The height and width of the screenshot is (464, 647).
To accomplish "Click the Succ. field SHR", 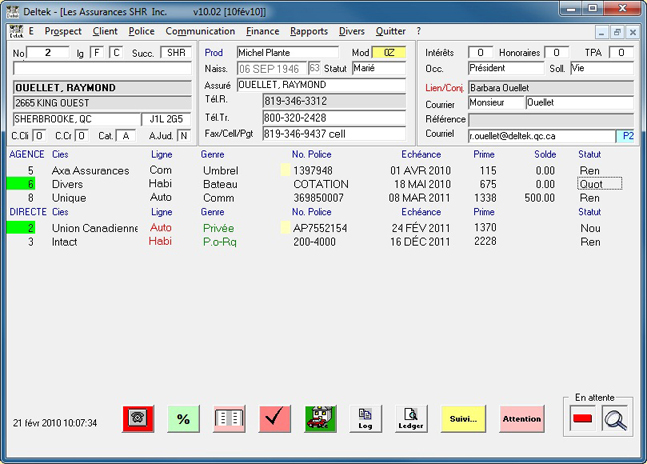I will 176,53.
